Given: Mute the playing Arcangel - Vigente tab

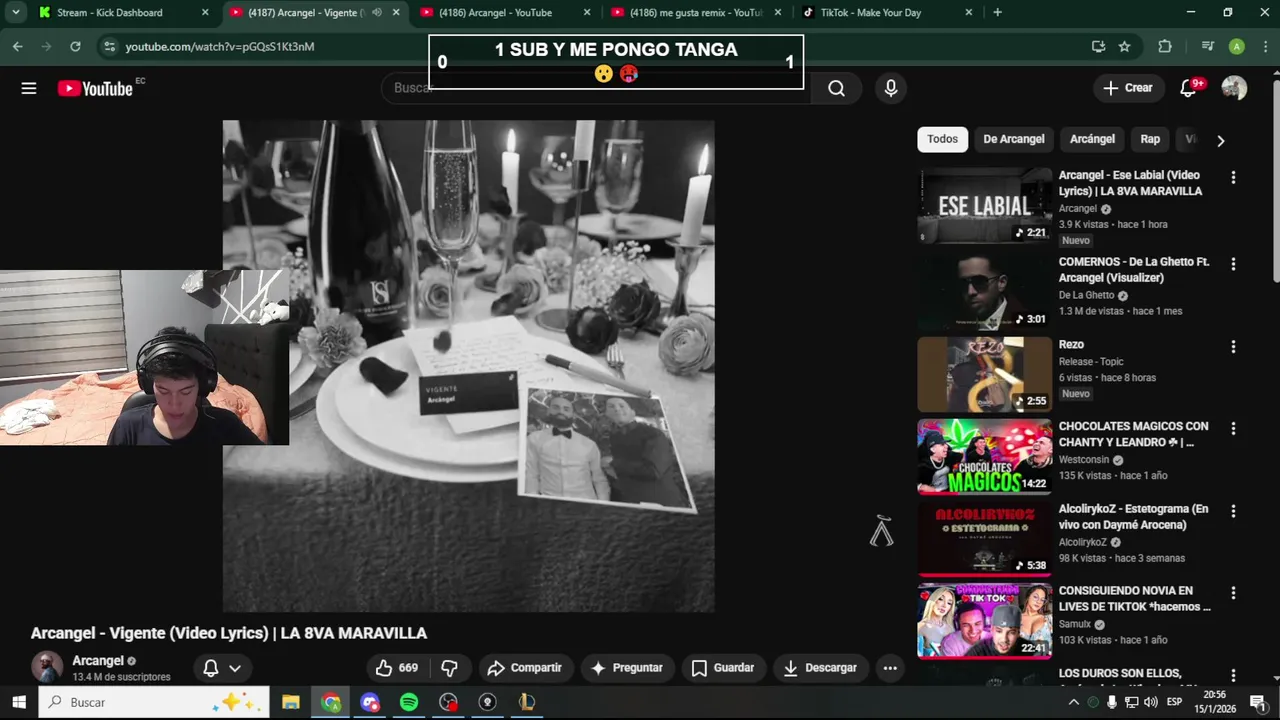Looking at the screenshot, I should tap(377, 13).
